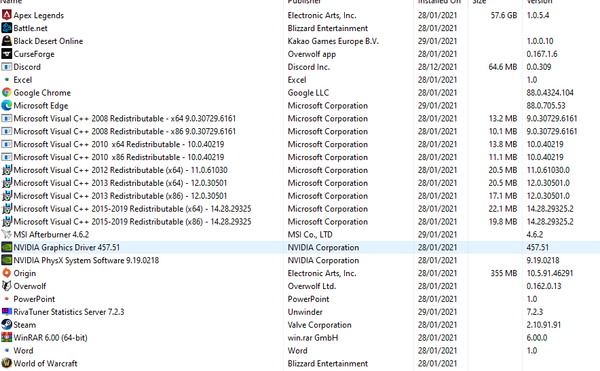Click CurseForge version 0.167.1.6
This screenshot has height=371, width=600.
coord(542,54)
